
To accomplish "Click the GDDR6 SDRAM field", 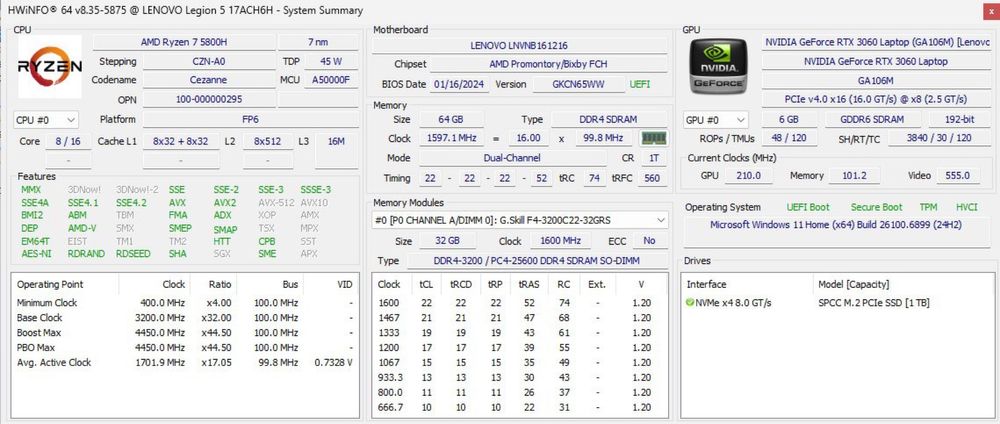I will (x=874, y=120).
